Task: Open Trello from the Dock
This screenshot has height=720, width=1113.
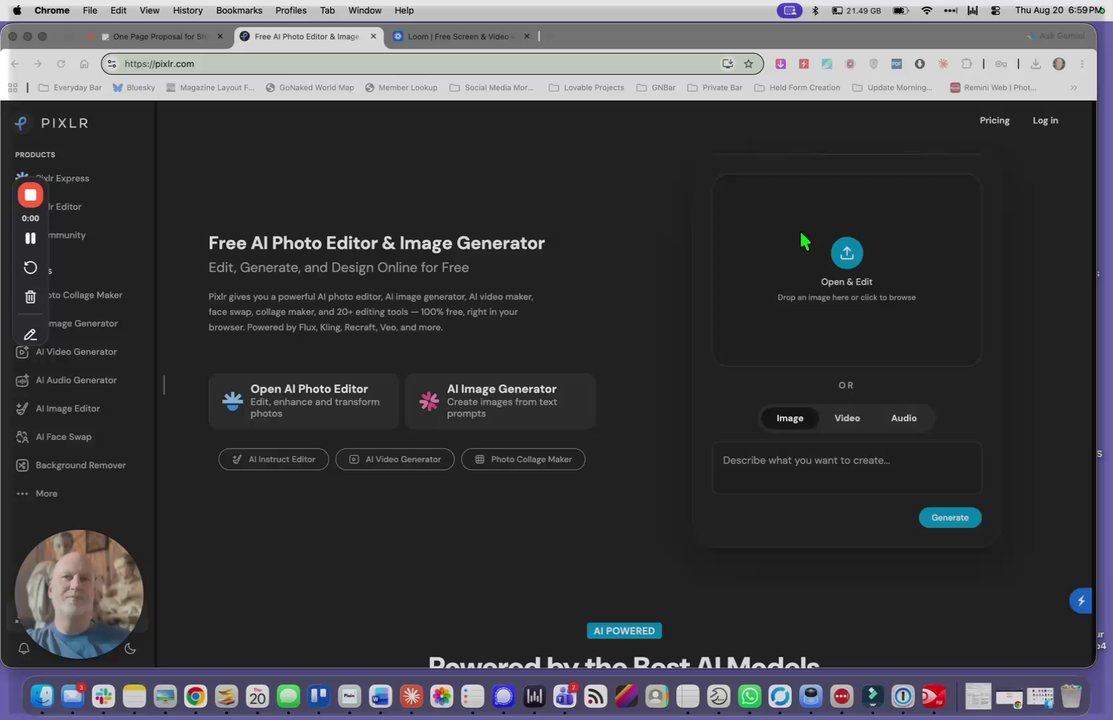Action: pos(318,696)
